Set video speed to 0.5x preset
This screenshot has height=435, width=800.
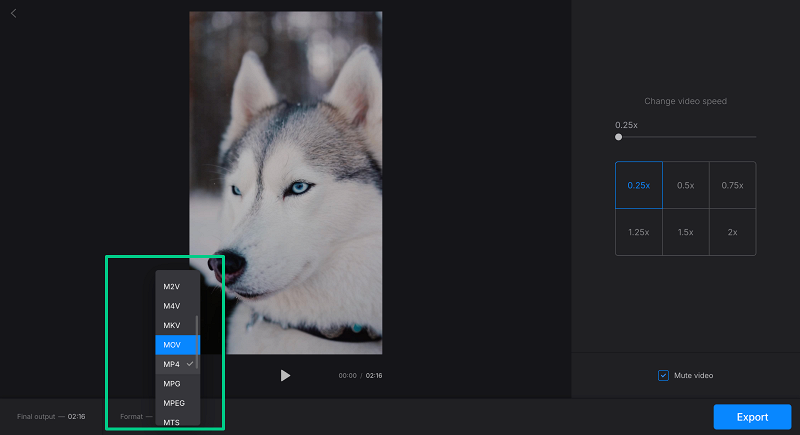tap(686, 185)
